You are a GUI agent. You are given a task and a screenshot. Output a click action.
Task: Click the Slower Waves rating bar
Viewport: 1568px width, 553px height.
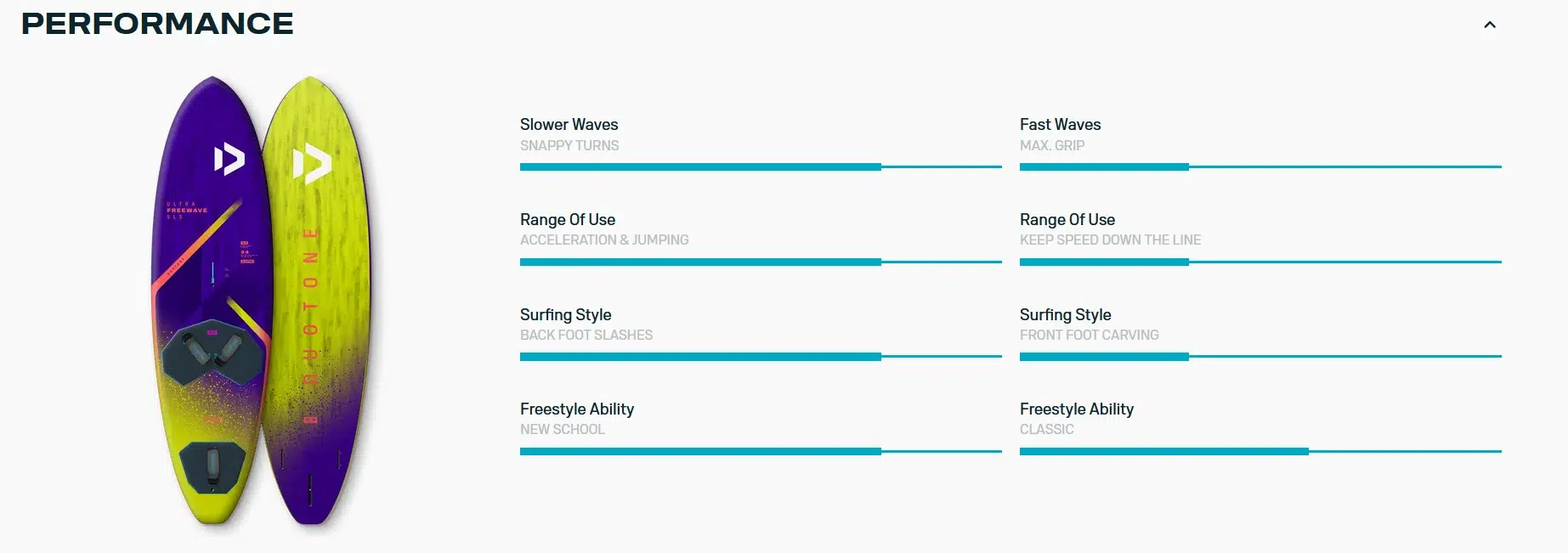[761, 167]
